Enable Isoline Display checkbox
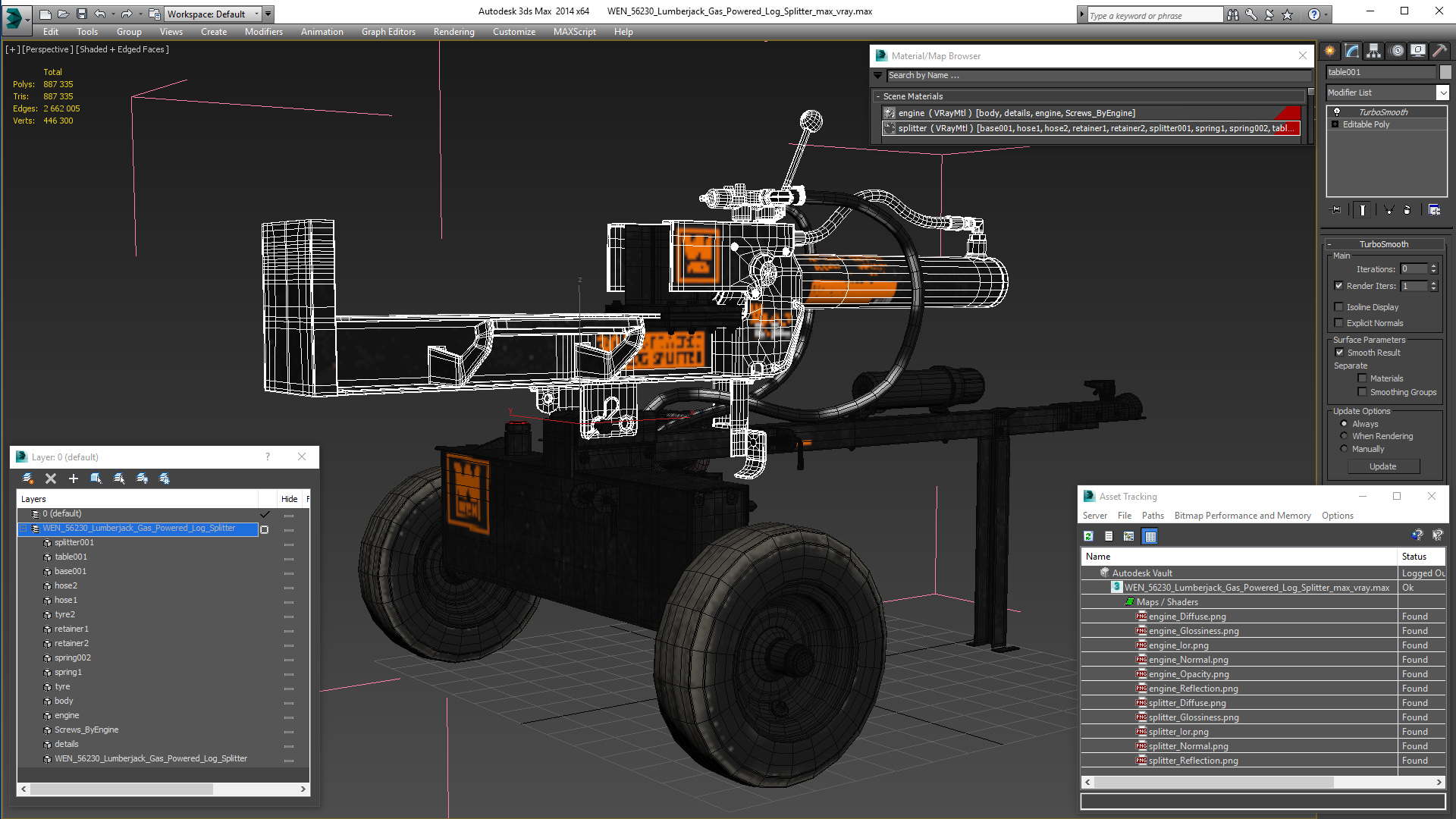Screen dimensions: 1456x819 pyautogui.click(x=1338, y=307)
